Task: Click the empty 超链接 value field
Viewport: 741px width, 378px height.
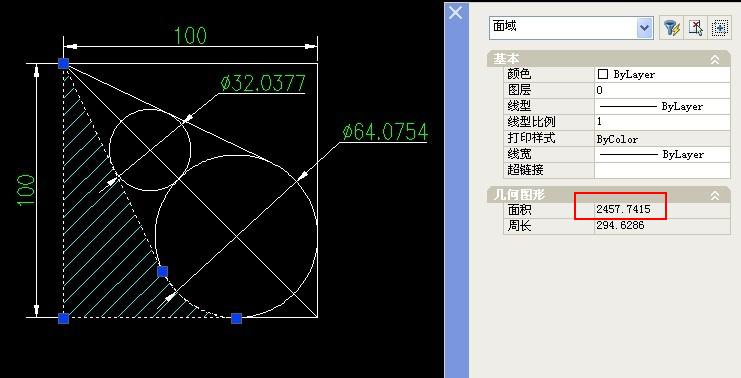Action: 662,170
